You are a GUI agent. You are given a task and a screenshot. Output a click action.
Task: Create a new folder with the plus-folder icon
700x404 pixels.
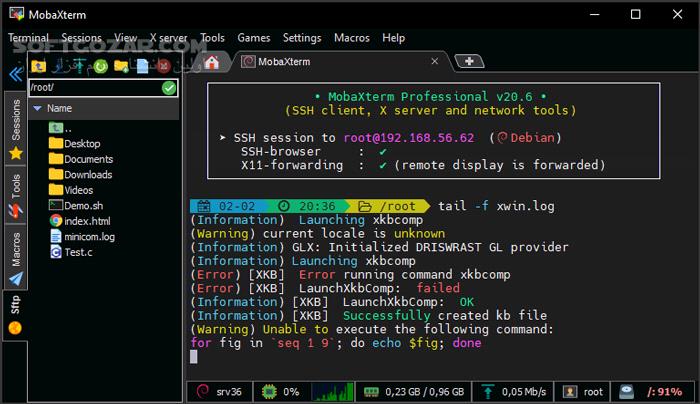tap(121, 67)
